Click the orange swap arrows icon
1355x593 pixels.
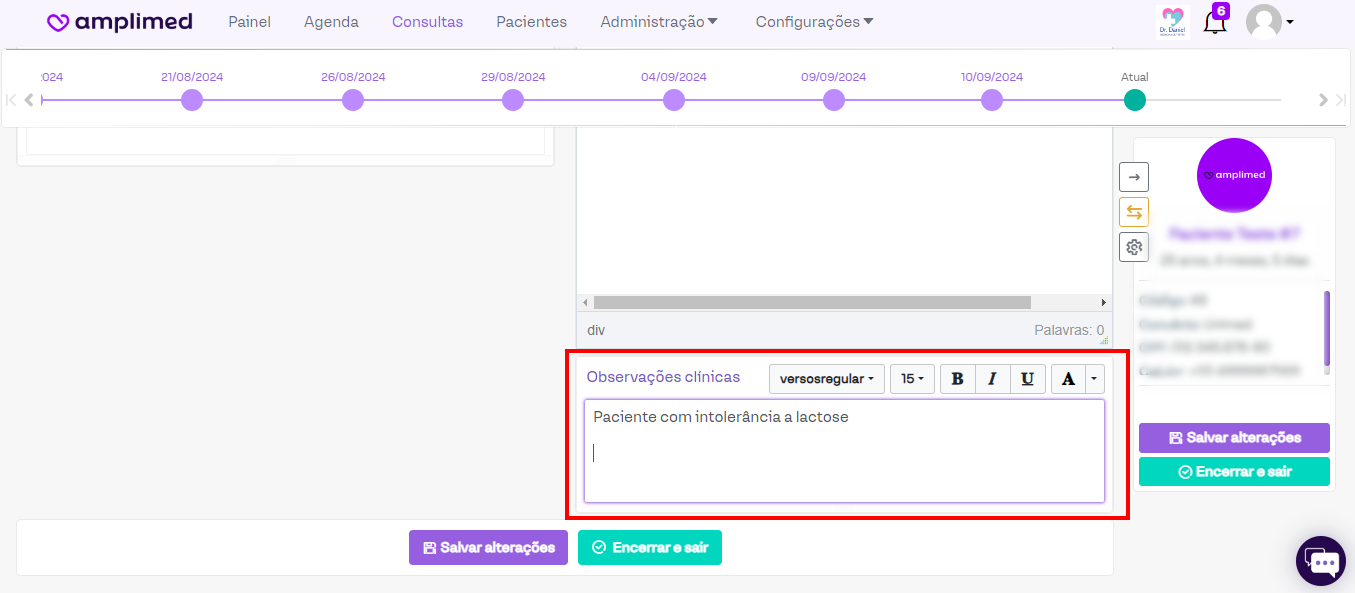point(1134,212)
